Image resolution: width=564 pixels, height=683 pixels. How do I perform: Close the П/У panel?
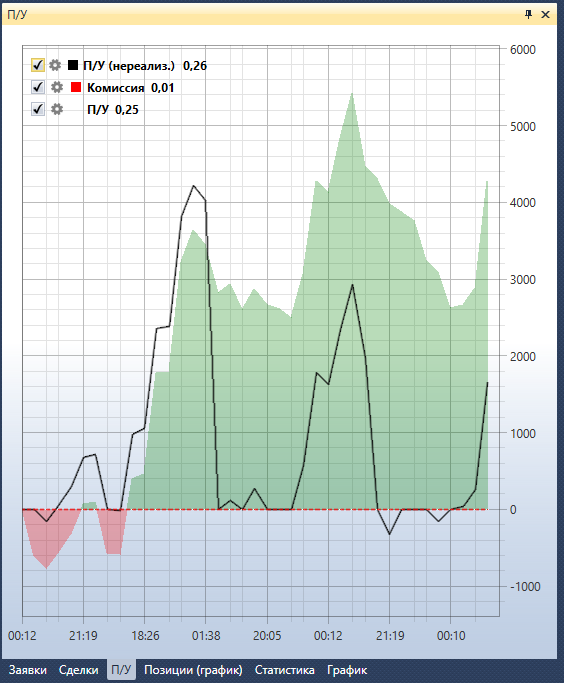click(x=545, y=14)
